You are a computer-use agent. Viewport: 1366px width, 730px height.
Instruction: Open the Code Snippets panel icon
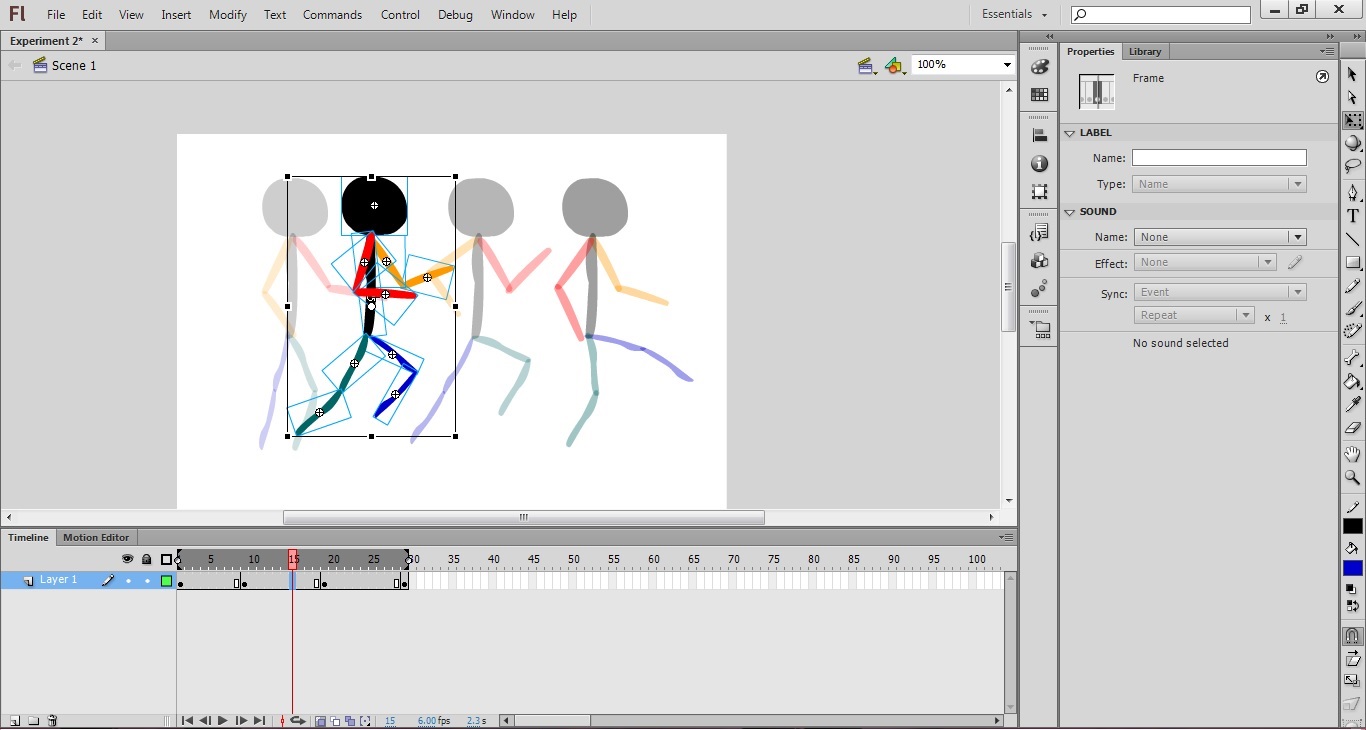pos(1040,233)
